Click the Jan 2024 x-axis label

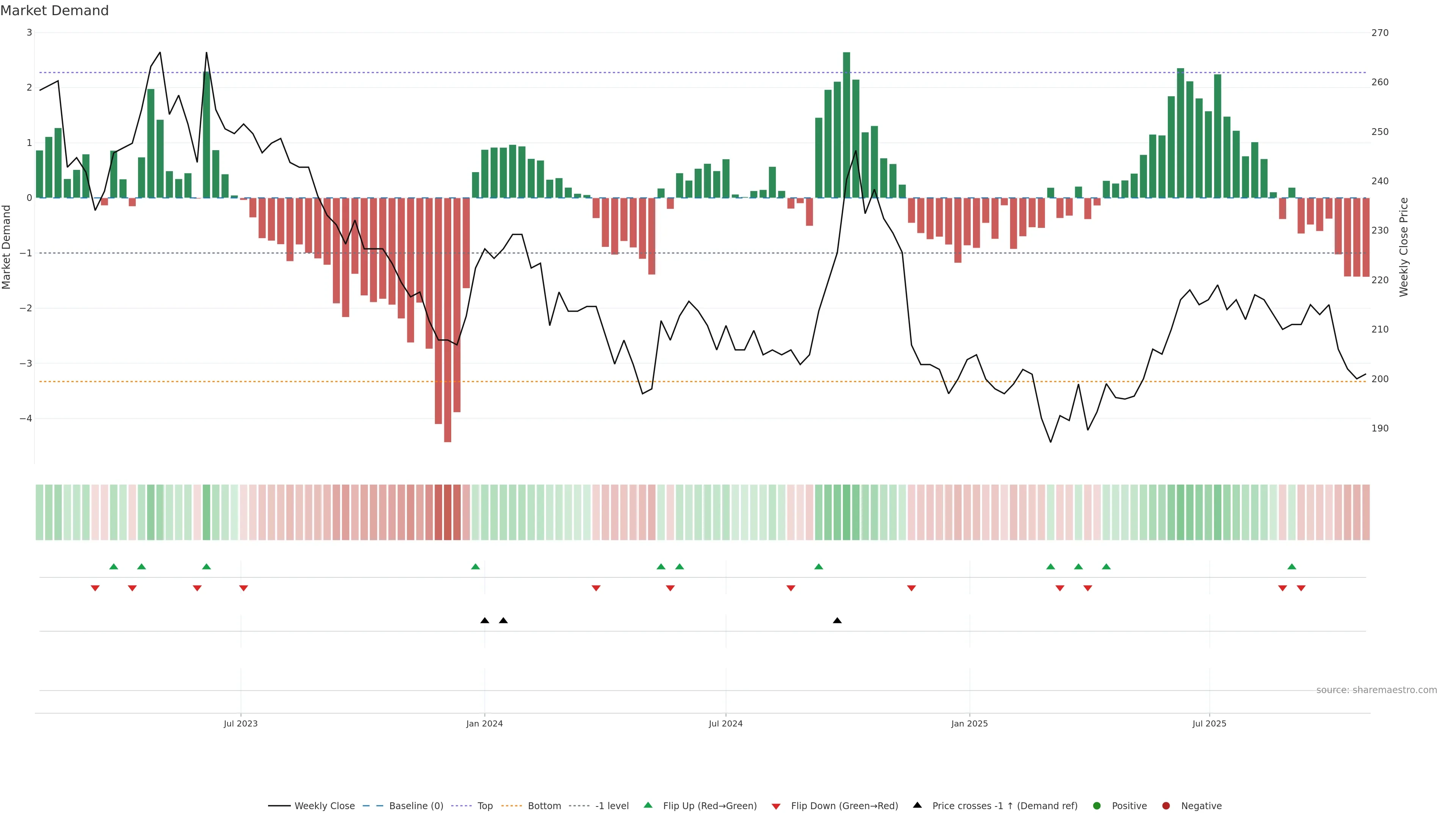(x=485, y=723)
